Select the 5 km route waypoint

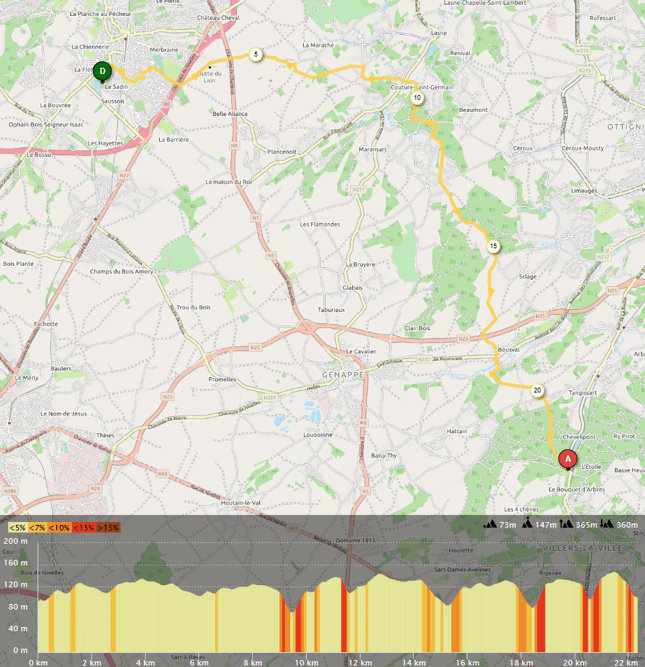(x=256, y=55)
